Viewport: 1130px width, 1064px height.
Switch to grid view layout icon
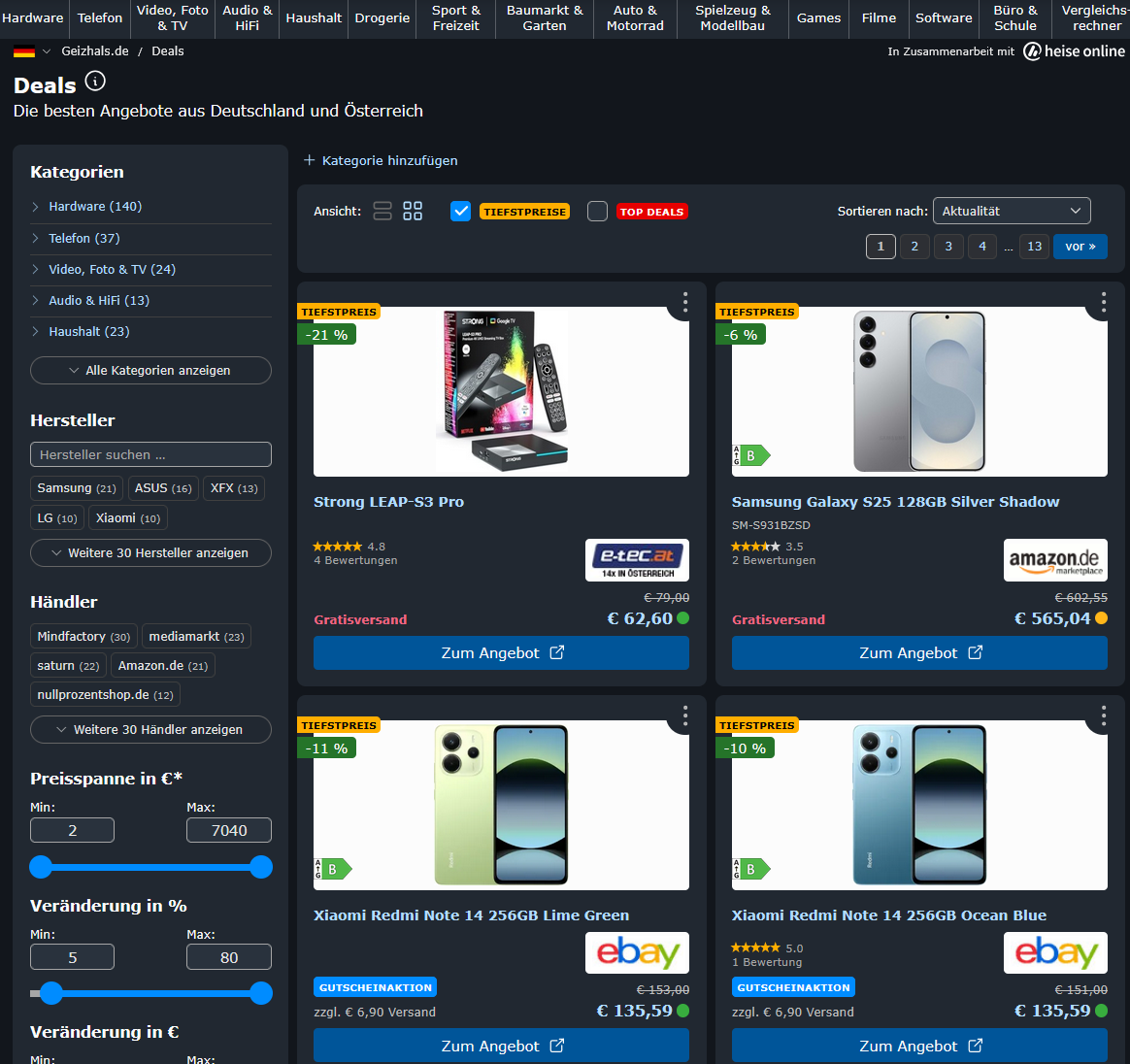413,212
